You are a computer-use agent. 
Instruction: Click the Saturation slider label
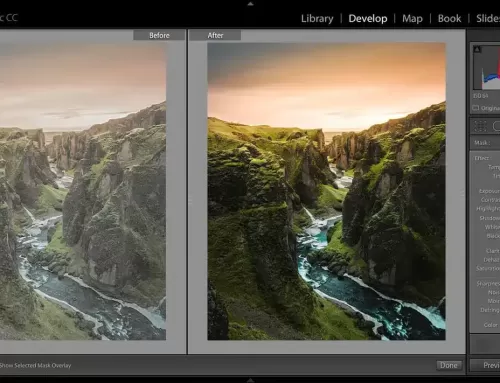[x=488, y=268]
